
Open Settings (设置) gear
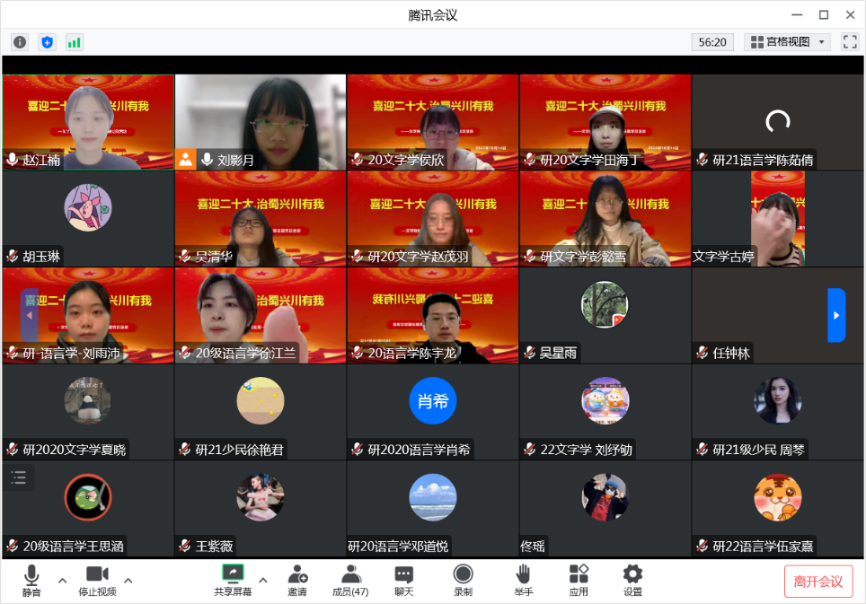(632, 579)
